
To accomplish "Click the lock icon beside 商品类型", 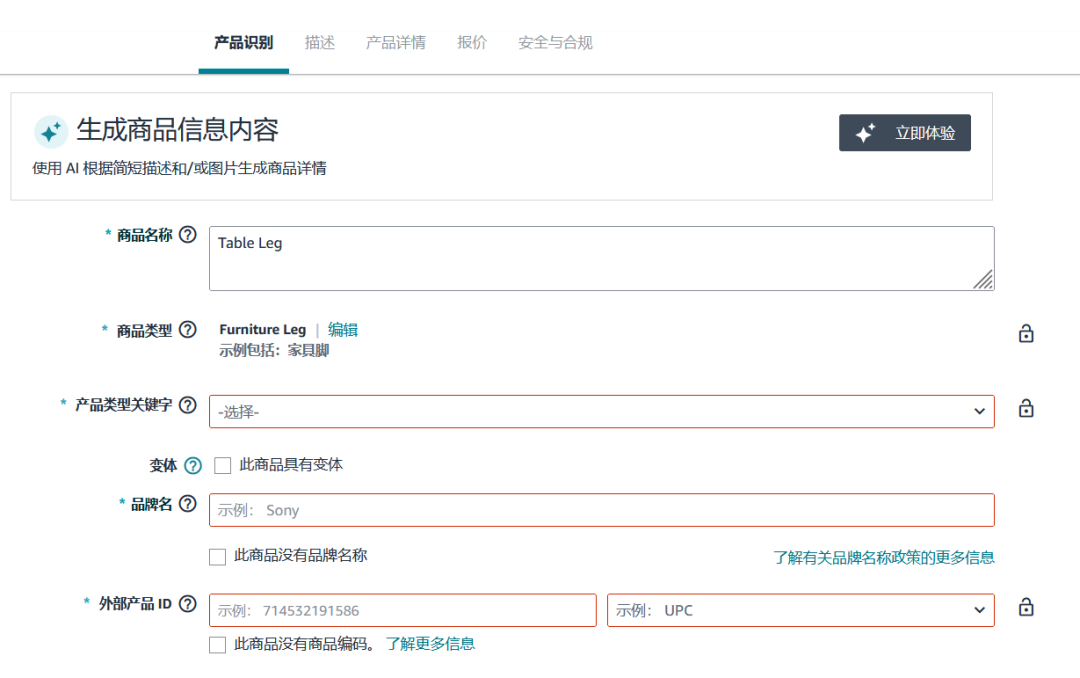I will (x=1026, y=333).
